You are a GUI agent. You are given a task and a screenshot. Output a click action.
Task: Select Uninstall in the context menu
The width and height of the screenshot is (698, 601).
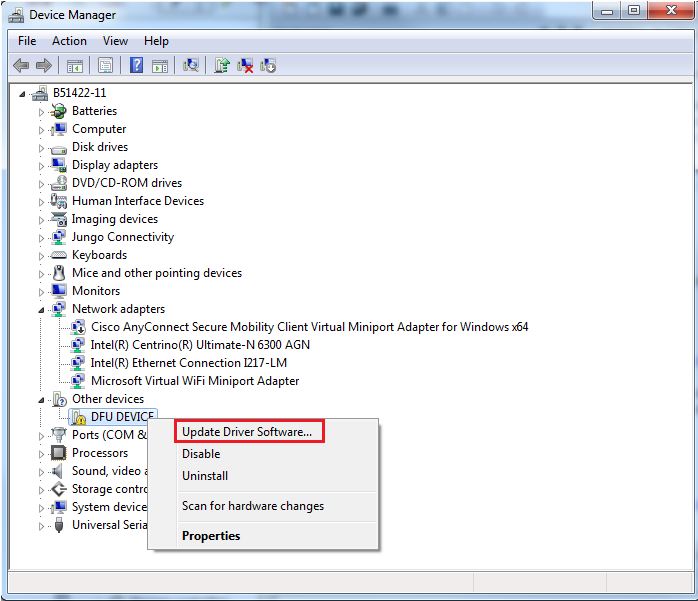coord(205,476)
